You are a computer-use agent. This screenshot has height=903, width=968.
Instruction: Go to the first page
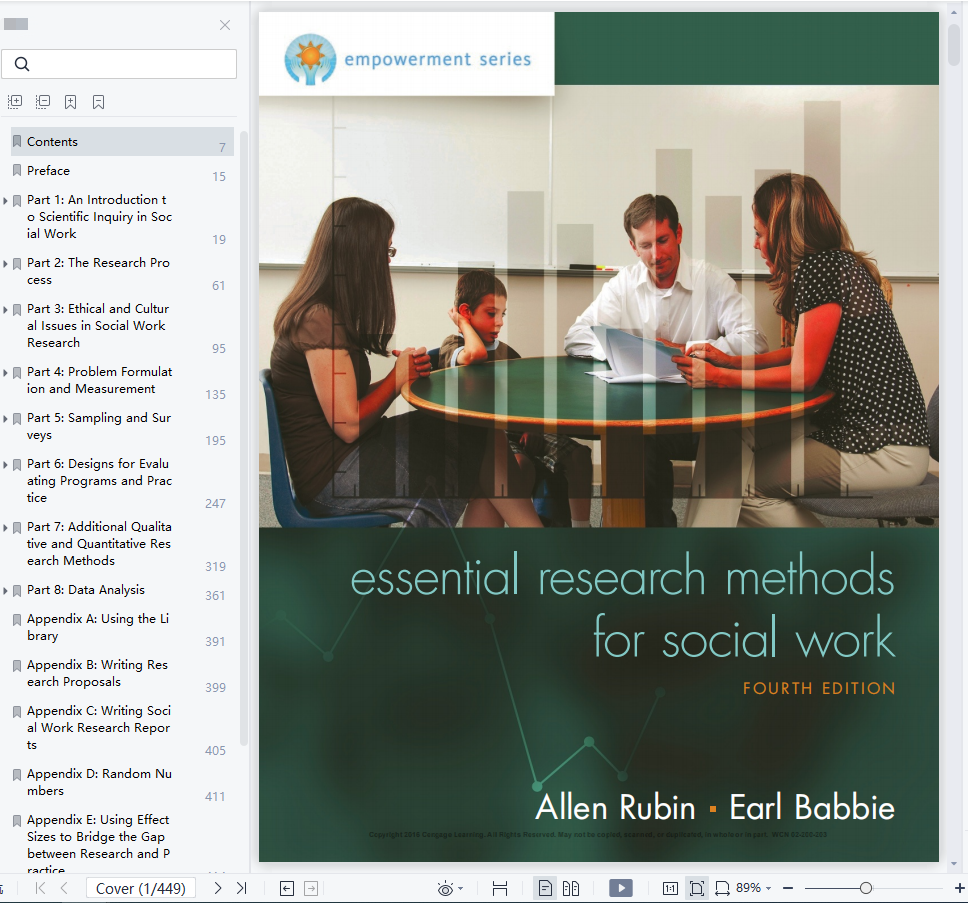point(41,888)
